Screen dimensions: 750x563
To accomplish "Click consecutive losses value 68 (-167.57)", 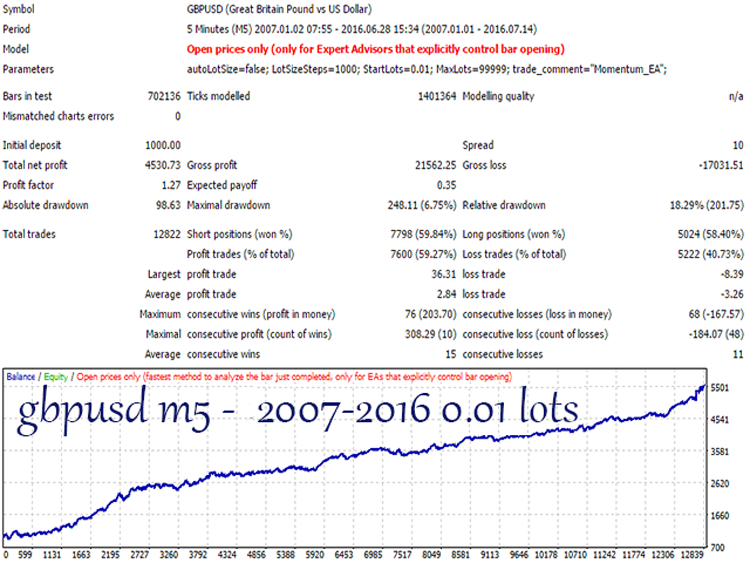I will pos(716,315).
